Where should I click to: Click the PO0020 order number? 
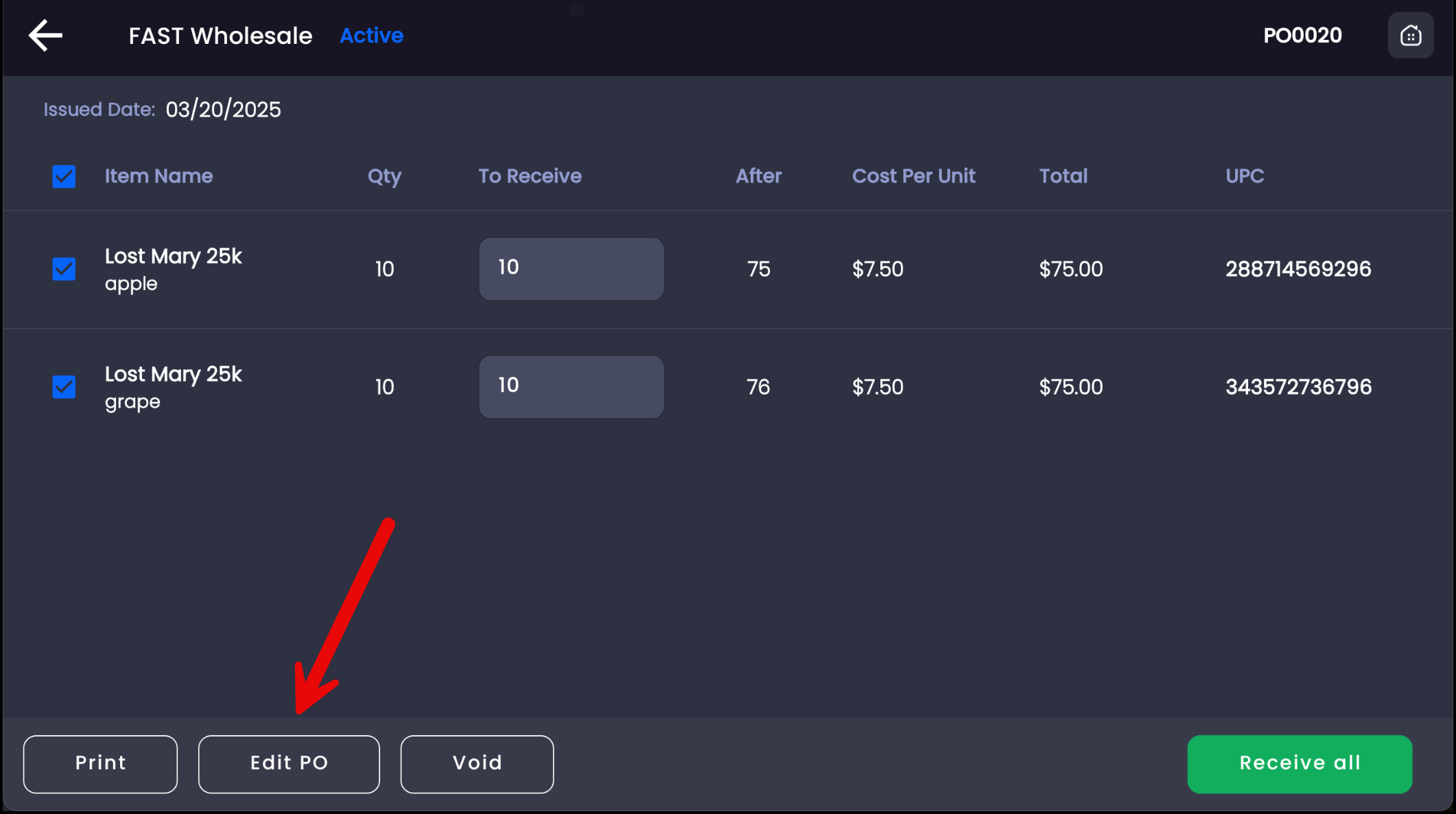[1302, 36]
